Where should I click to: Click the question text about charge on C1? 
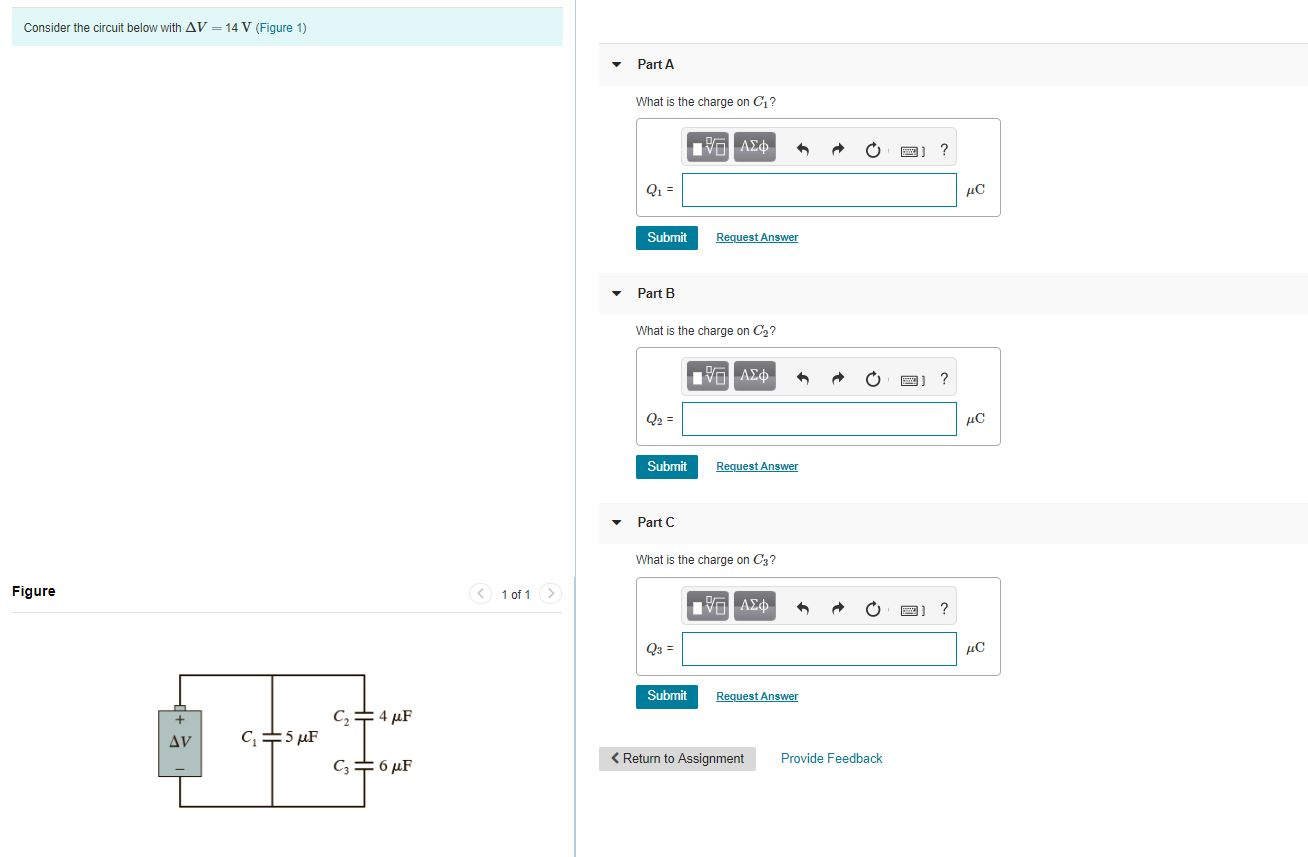click(x=706, y=102)
